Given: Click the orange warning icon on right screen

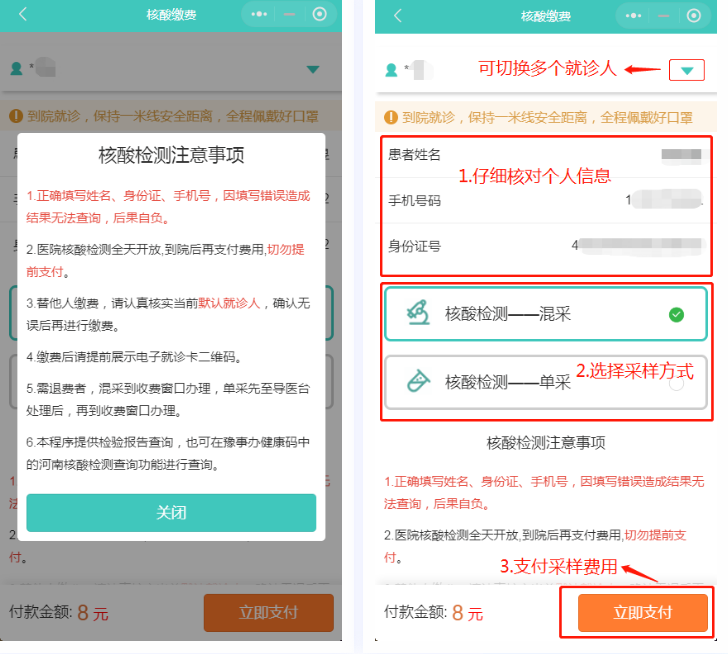Looking at the screenshot, I should (x=391, y=117).
